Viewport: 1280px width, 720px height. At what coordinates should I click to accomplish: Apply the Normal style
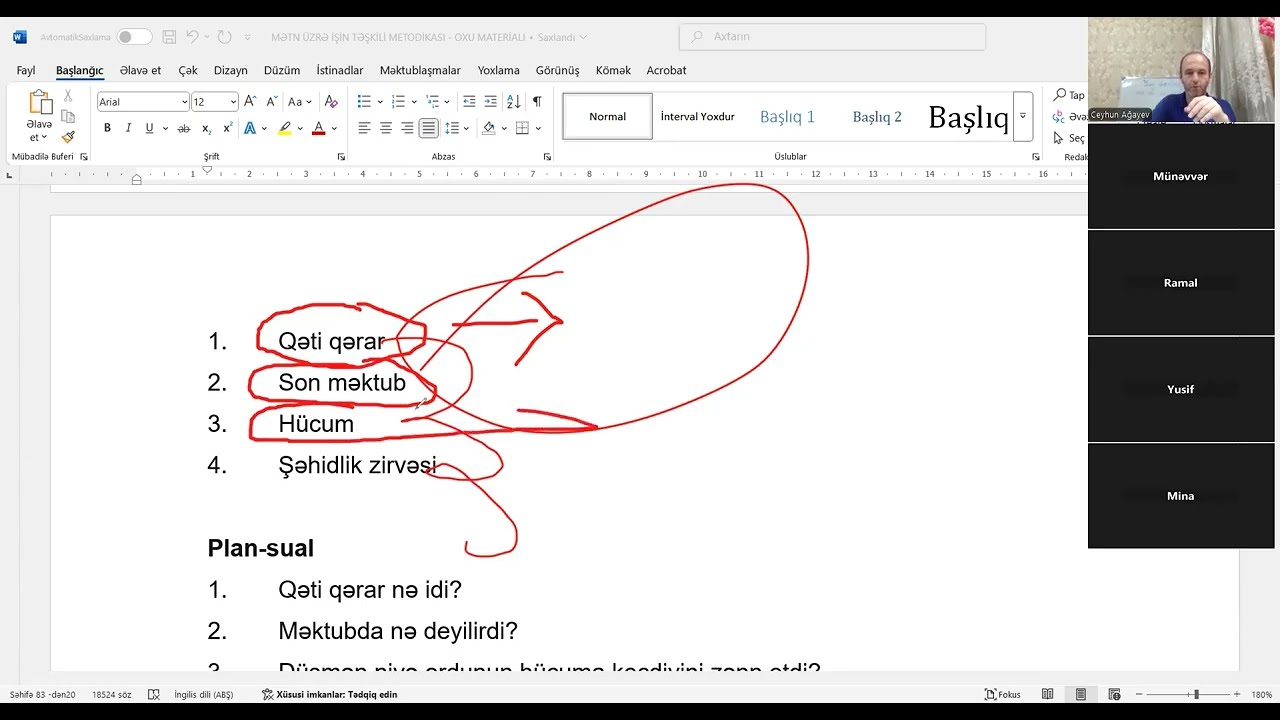pyautogui.click(x=607, y=116)
